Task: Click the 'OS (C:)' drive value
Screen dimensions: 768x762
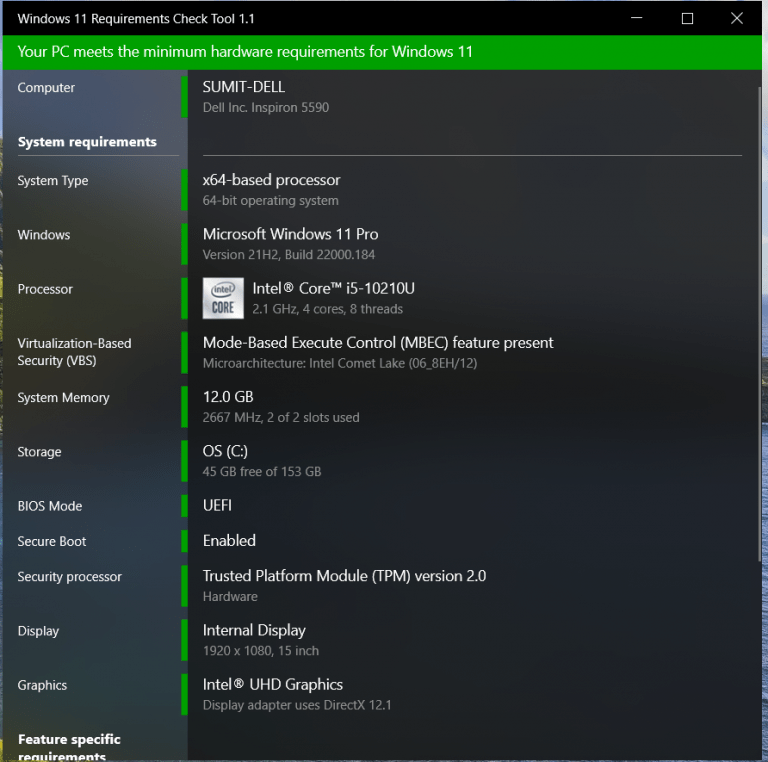Action: (225, 451)
